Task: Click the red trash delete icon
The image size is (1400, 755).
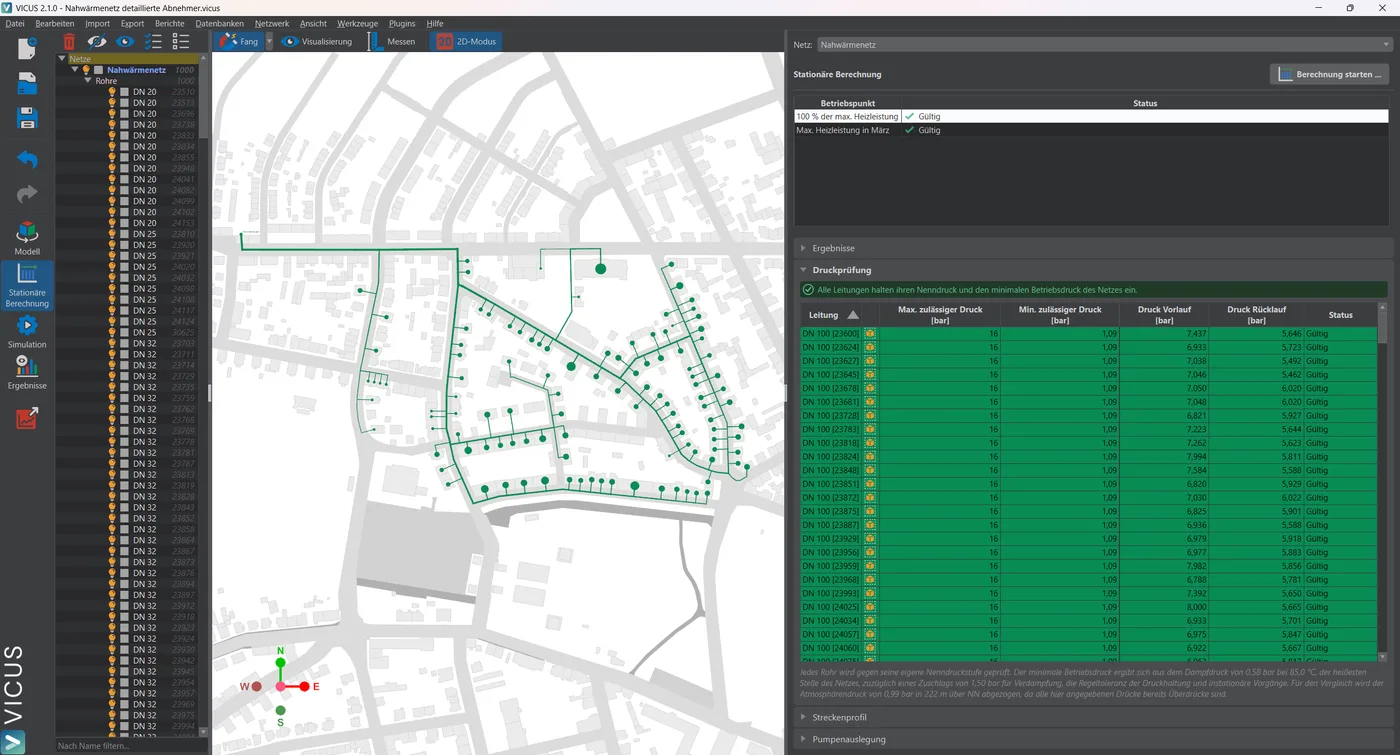Action: [x=69, y=41]
